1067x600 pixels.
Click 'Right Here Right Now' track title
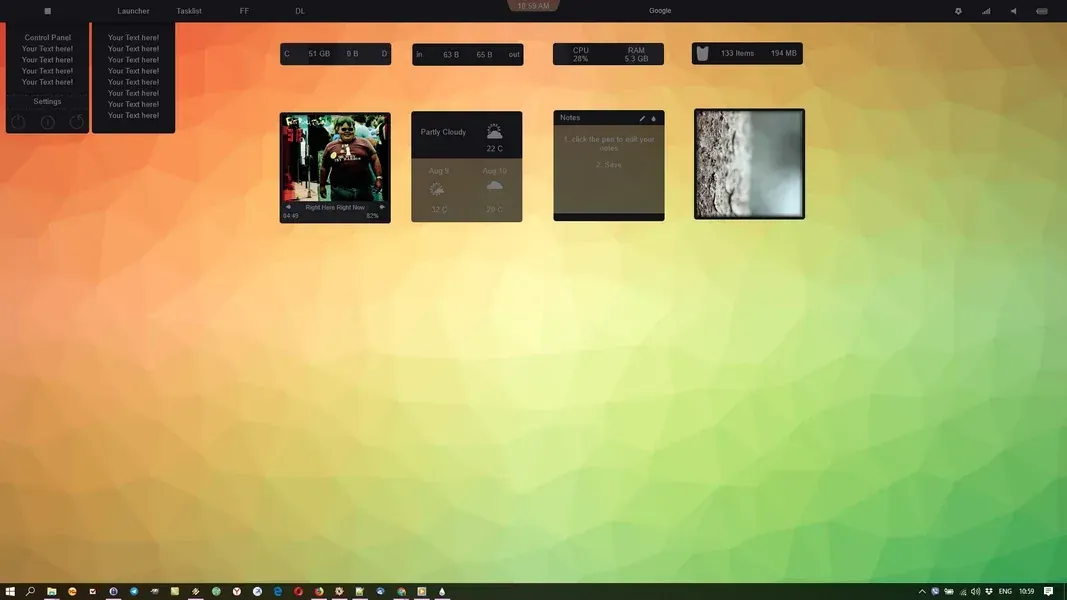pyautogui.click(x=335, y=207)
